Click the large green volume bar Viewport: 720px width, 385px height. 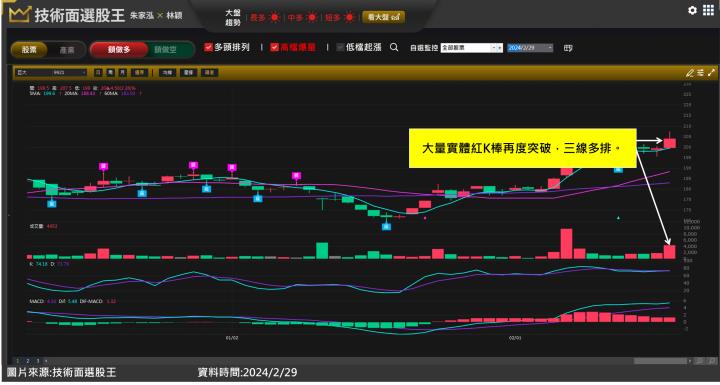point(322,251)
